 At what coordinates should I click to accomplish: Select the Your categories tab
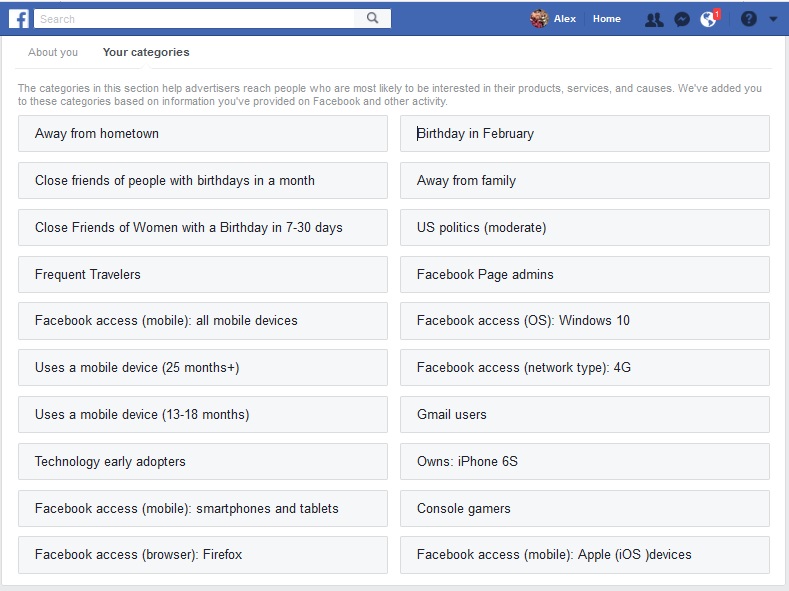(x=146, y=52)
